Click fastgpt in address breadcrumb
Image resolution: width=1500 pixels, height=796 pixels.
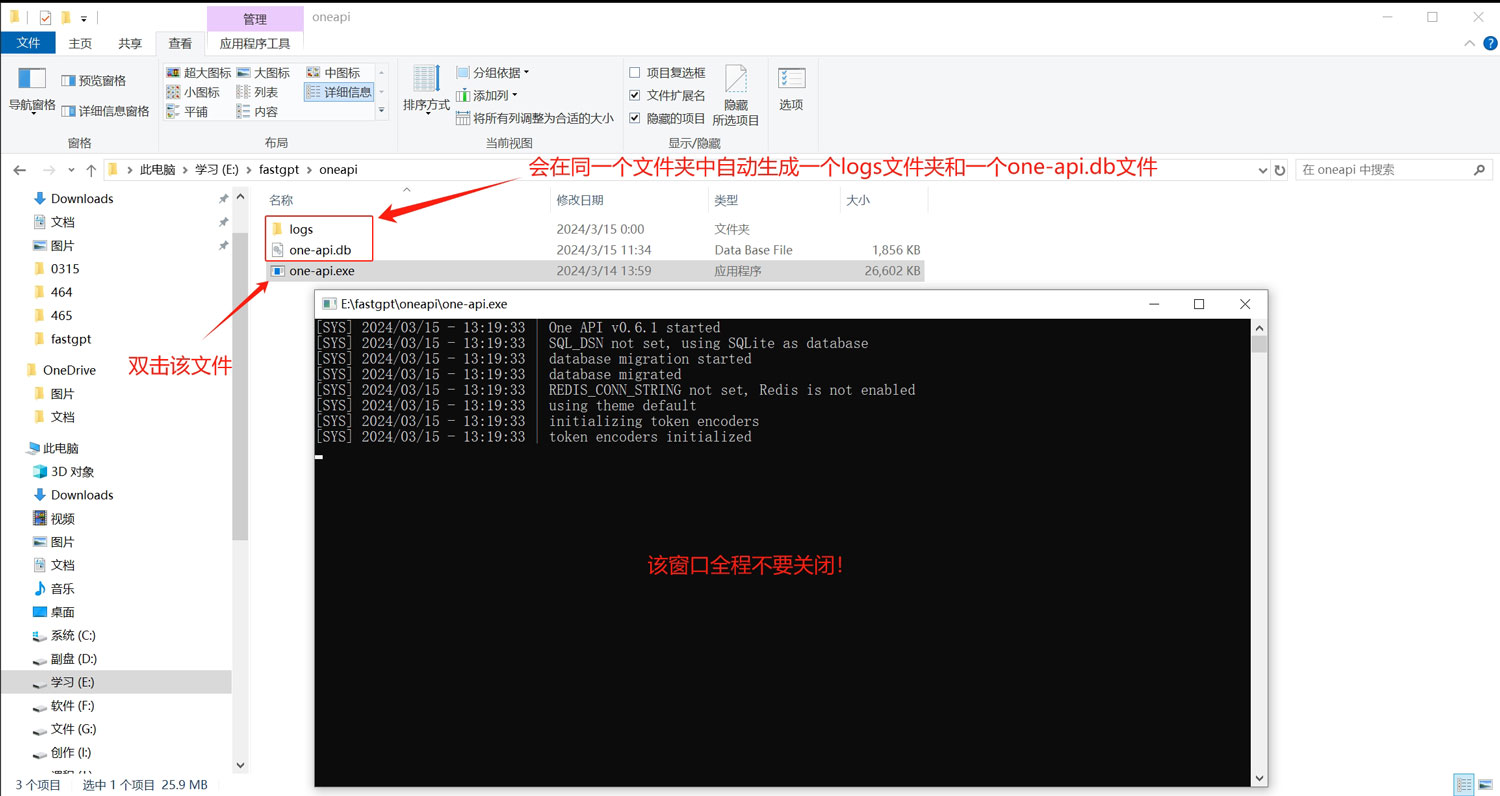(280, 170)
